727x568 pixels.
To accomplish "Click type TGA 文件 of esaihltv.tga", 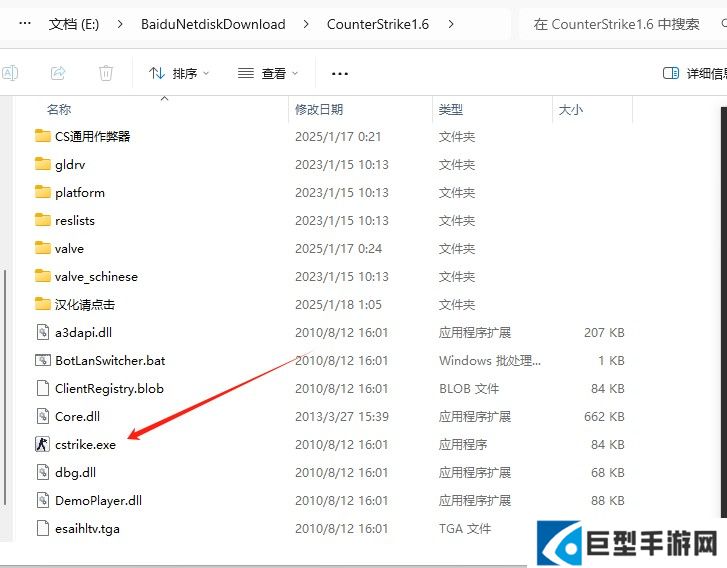I will pyautogui.click(x=465, y=529).
